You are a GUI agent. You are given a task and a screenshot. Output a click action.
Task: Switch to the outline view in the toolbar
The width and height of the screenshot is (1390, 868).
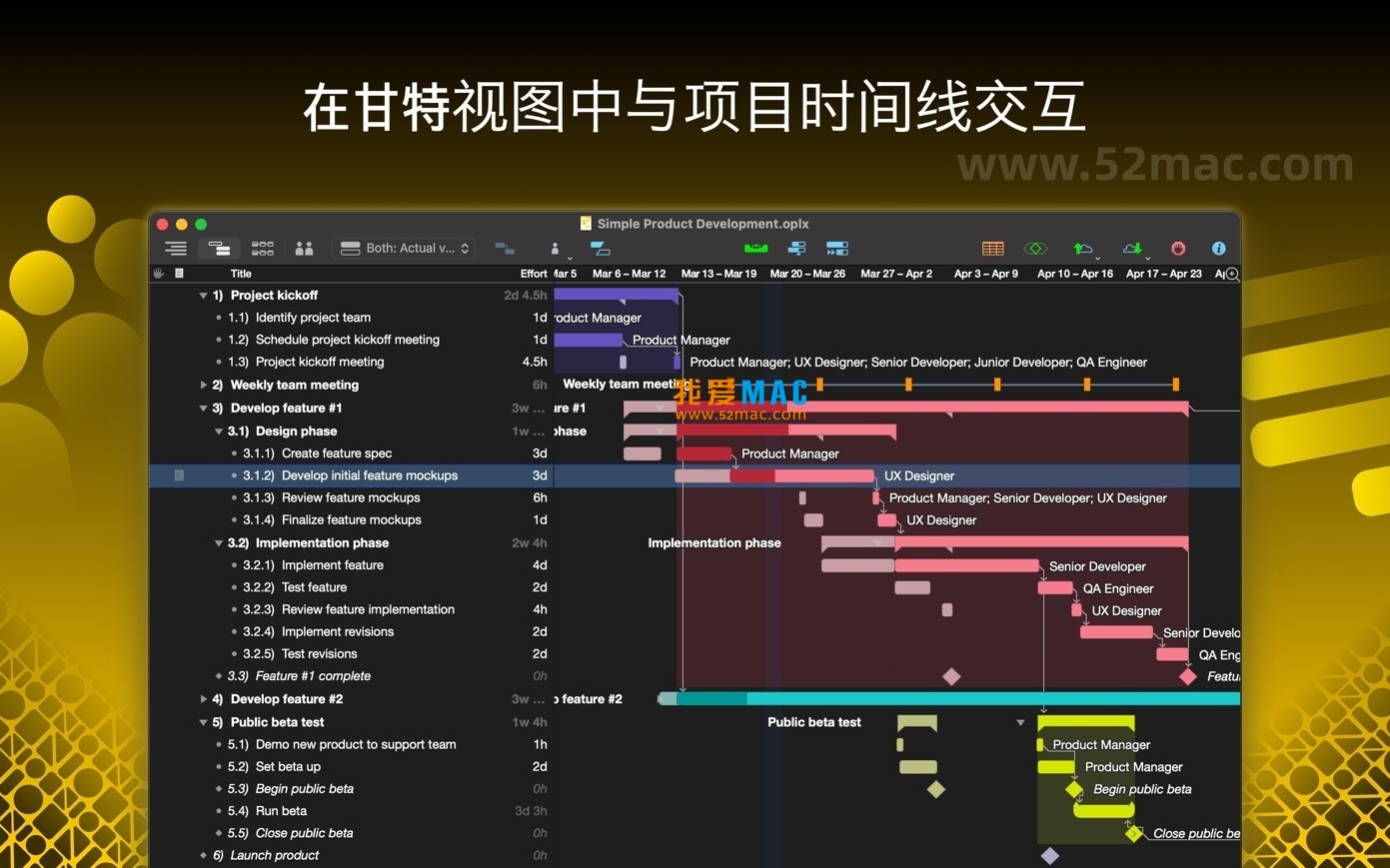click(176, 248)
